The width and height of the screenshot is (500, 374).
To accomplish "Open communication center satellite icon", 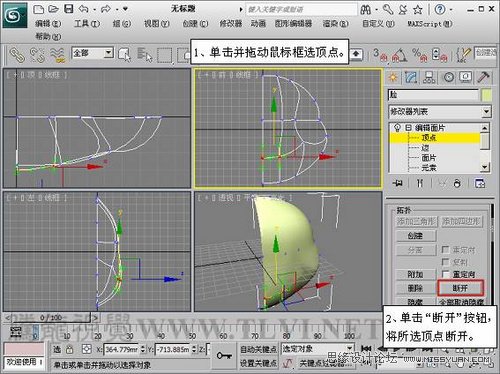I will 403,9.
